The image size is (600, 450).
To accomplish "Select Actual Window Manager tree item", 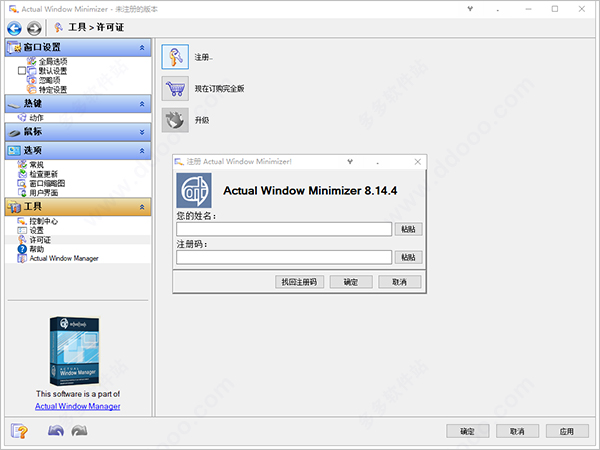I will pyautogui.click(x=64, y=258).
